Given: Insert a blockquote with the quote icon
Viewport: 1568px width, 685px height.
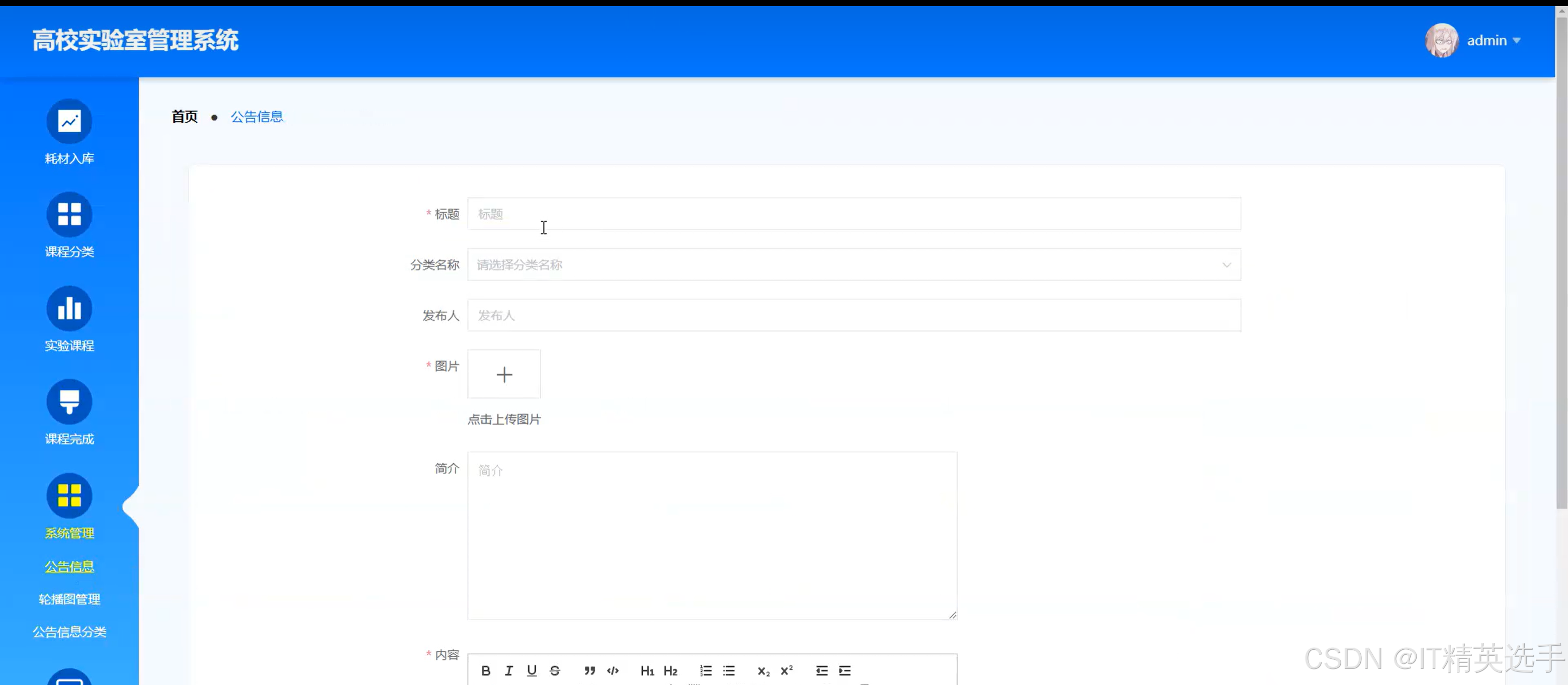Looking at the screenshot, I should click(x=589, y=670).
